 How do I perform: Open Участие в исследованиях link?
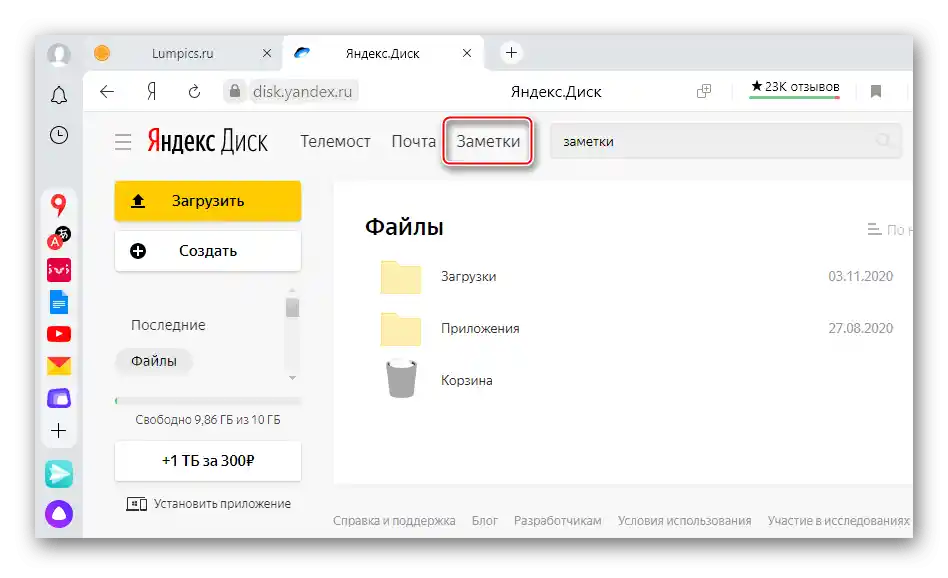[x=839, y=521]
